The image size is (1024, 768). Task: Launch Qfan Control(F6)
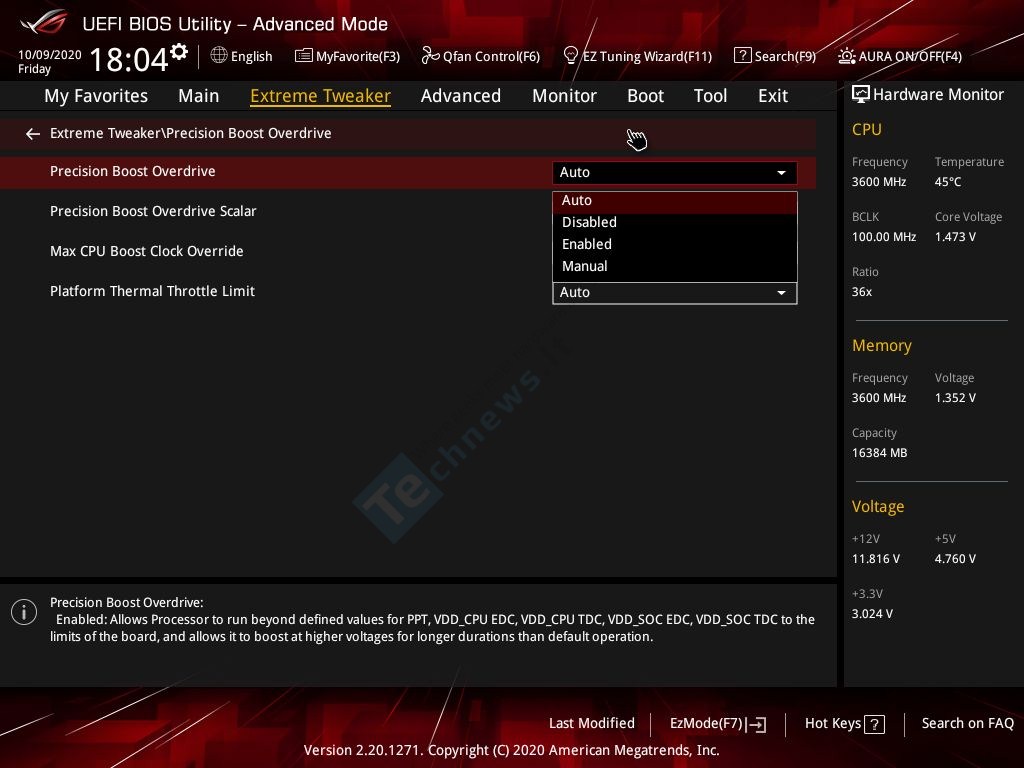coord(491,56)
